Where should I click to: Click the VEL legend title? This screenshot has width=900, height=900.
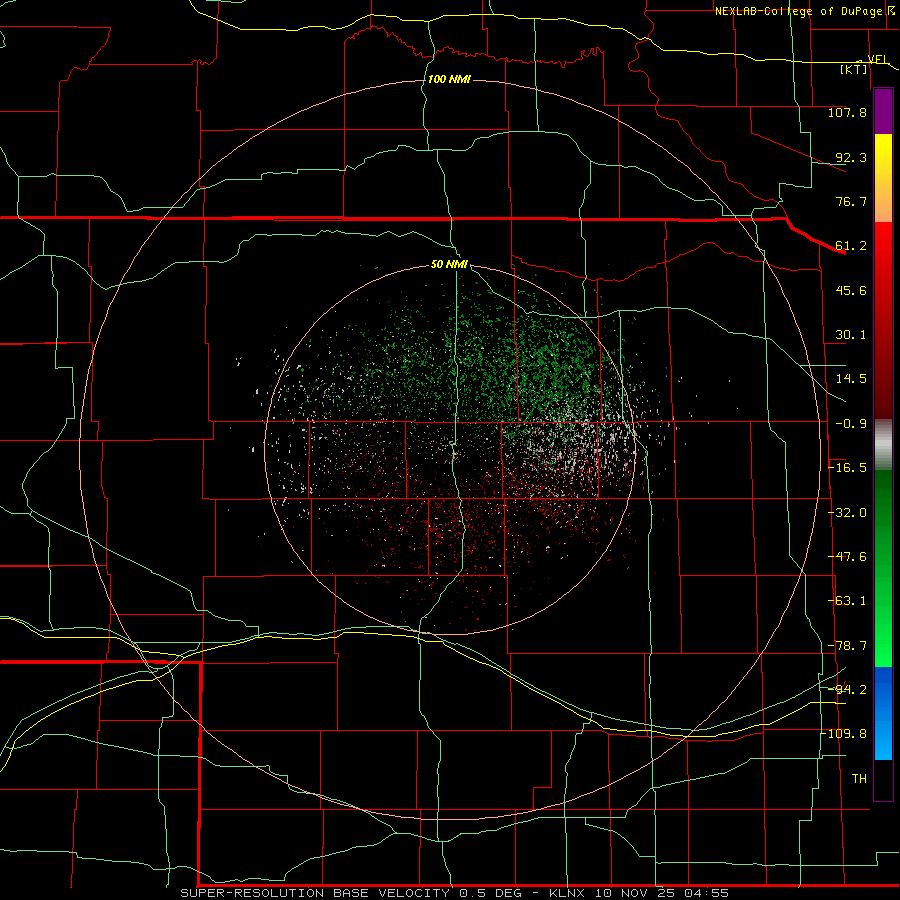(878, 59)
